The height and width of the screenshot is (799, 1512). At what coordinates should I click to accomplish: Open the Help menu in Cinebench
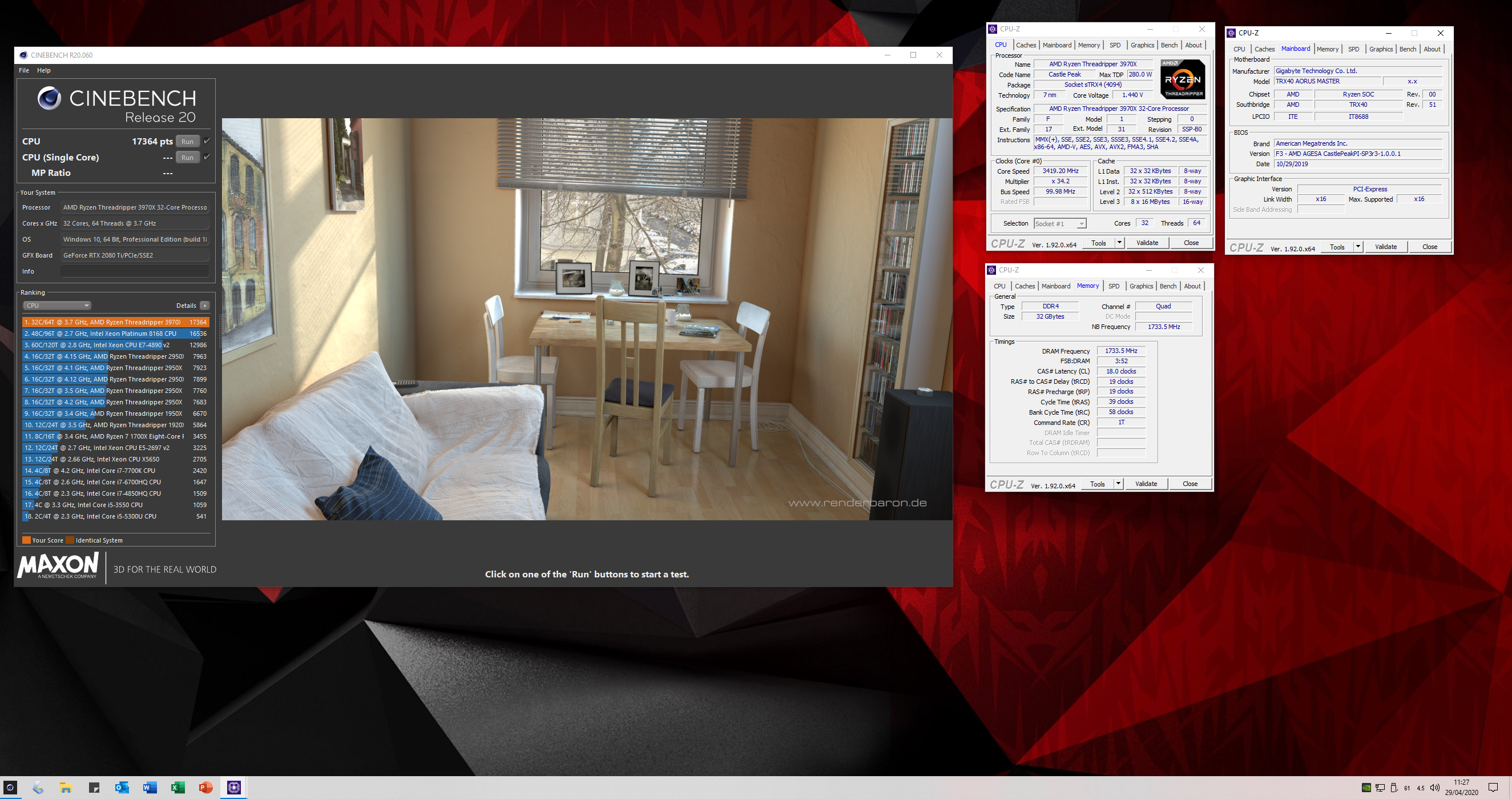click(44, 70)
